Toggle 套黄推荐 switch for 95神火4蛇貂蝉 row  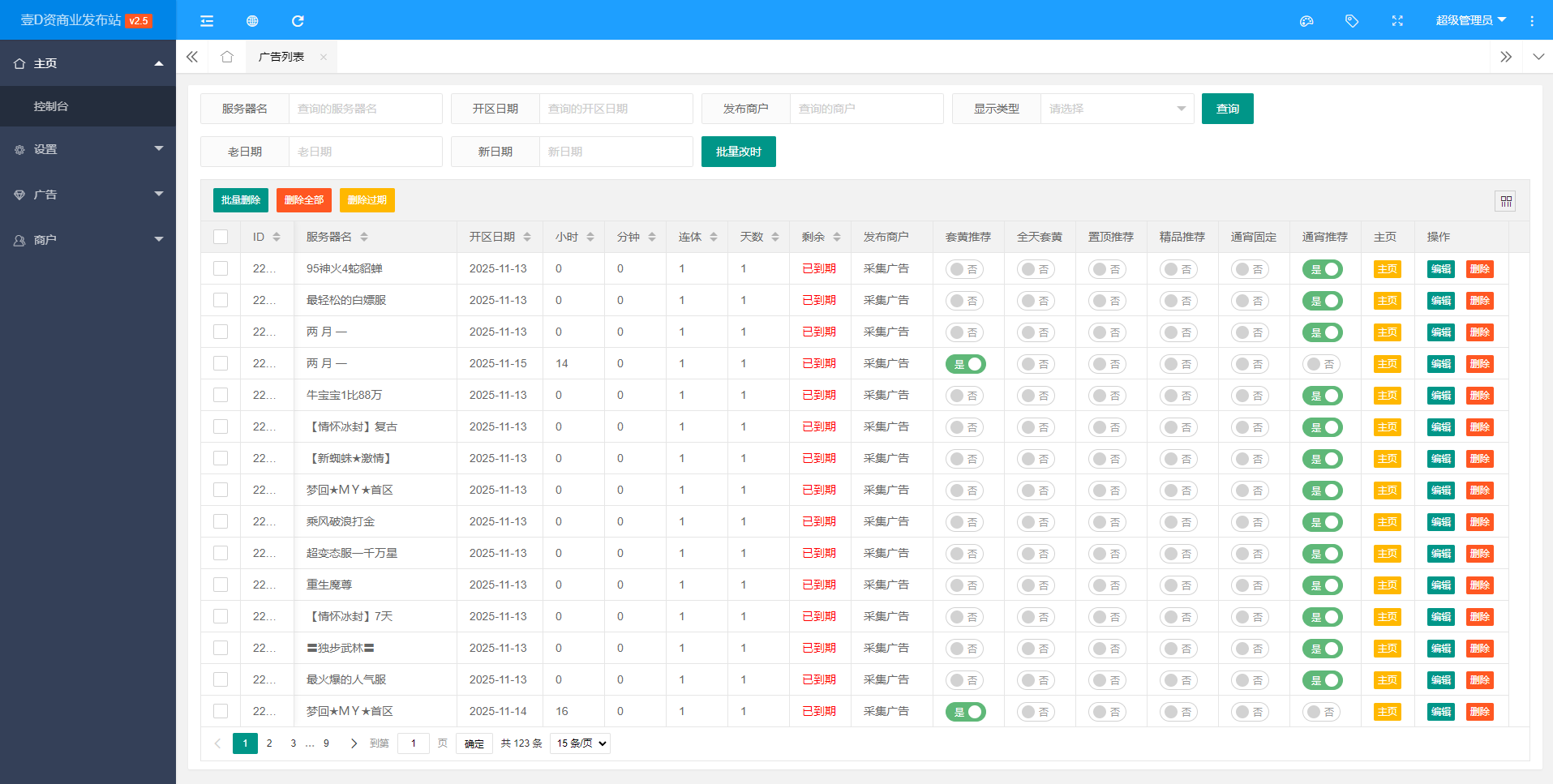tap(965, 269)
